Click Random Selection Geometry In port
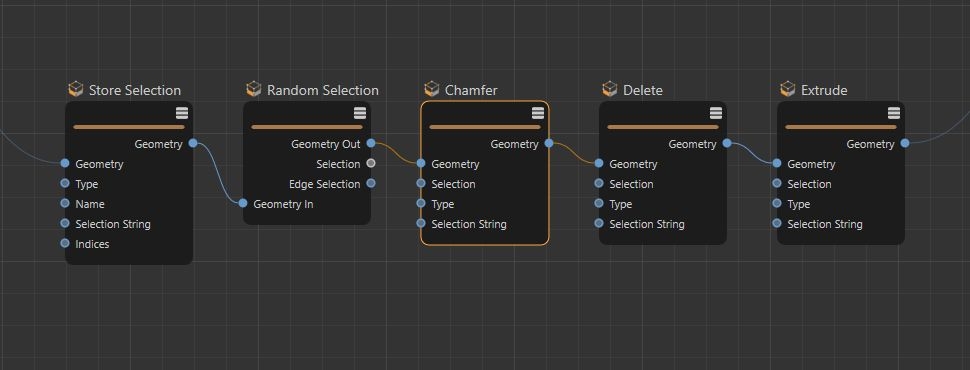Image resolution: width=970 pixels, height=370 pixels. point(243,203)
